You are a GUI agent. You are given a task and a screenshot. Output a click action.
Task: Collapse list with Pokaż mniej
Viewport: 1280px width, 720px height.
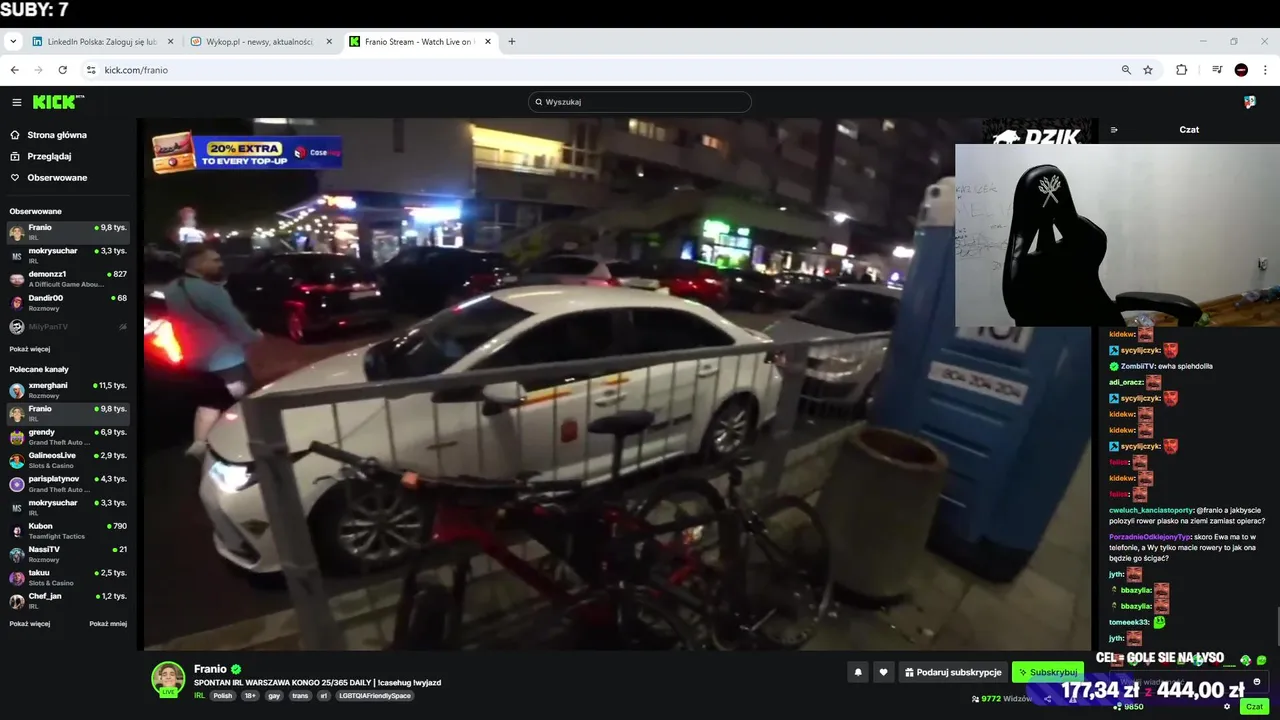coord(108,624)
